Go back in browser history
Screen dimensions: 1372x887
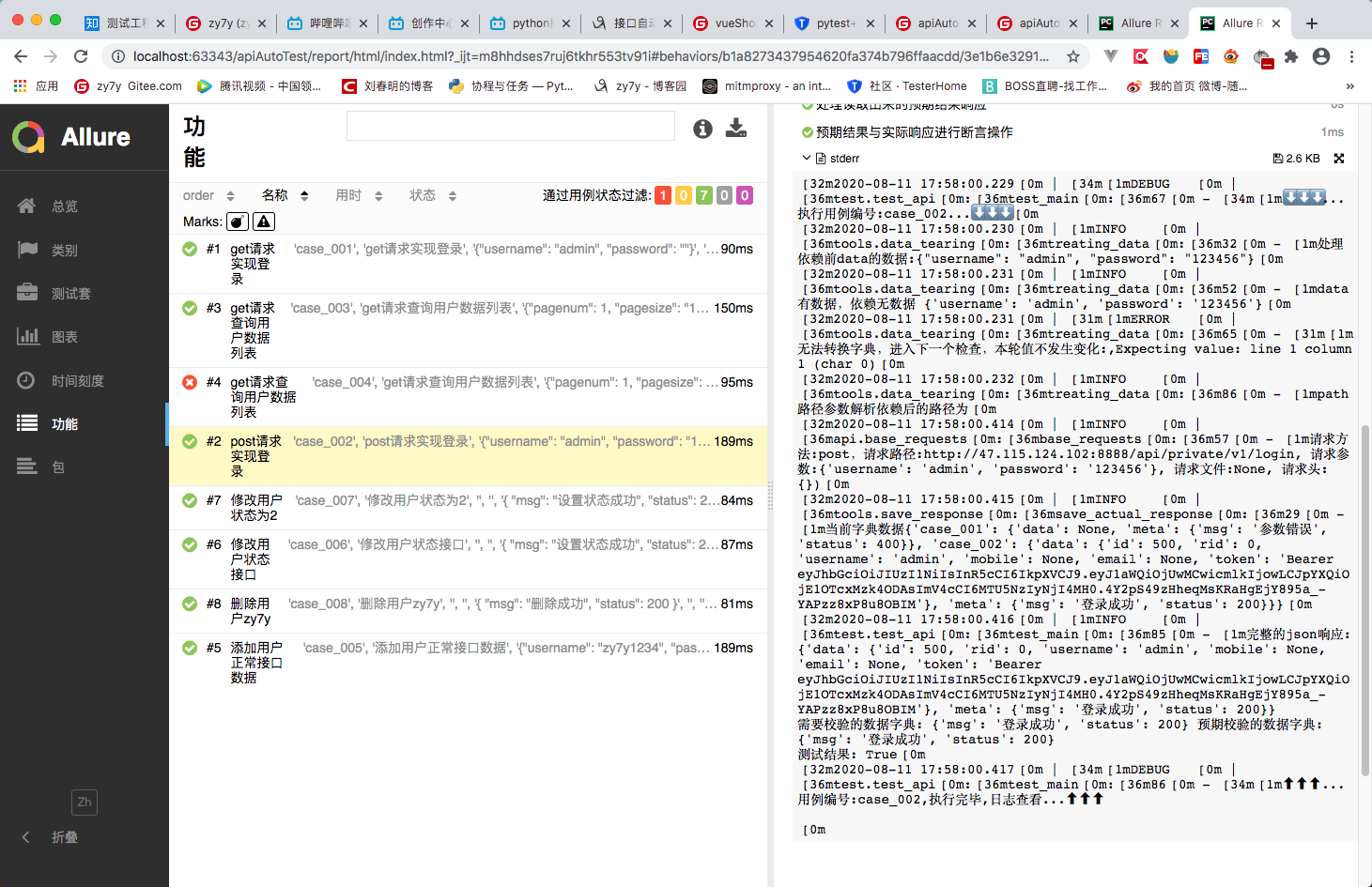[21, 56]
